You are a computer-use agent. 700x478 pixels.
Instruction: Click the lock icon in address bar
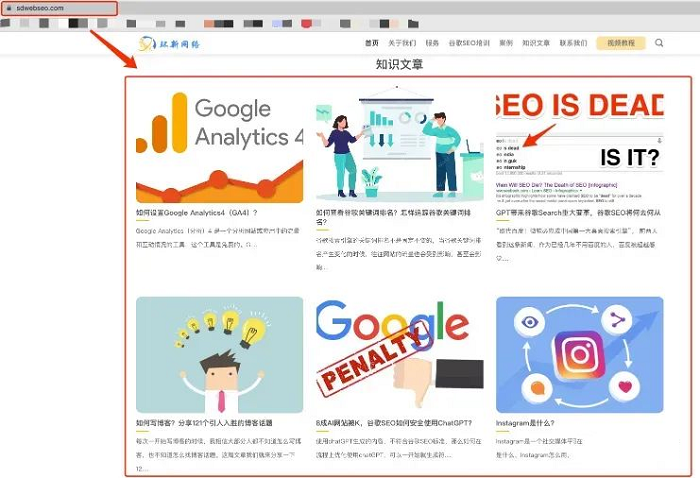9,8
